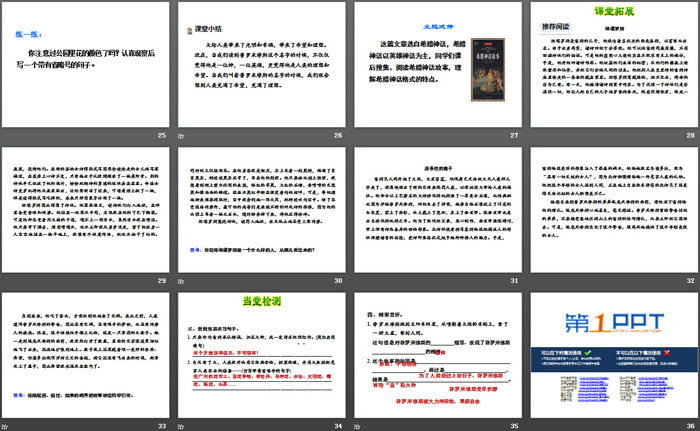Click the slide number 27 label
The image size is (700, 431).
coord(514,135)
